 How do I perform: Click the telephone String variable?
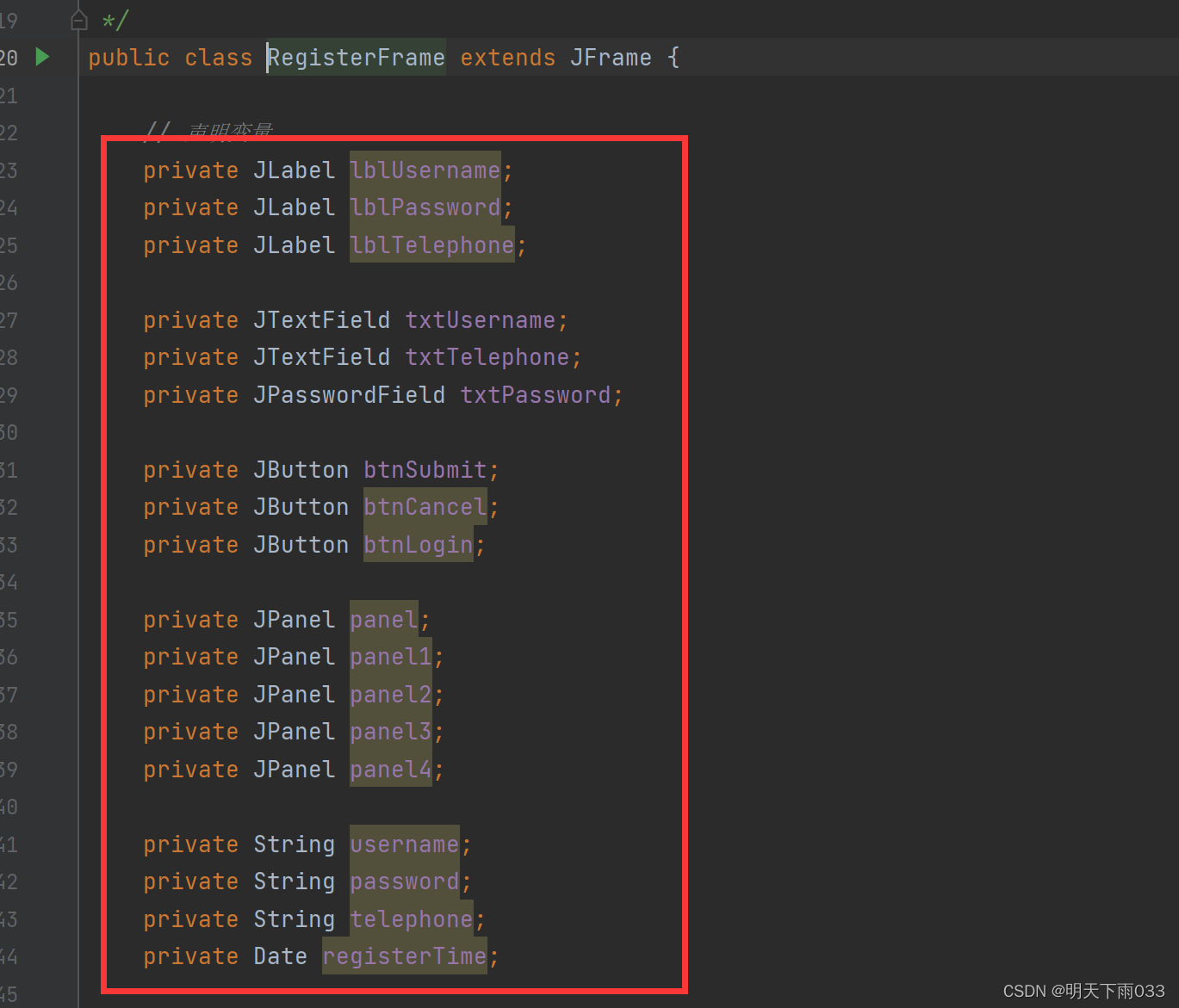[x=412, y=919]
